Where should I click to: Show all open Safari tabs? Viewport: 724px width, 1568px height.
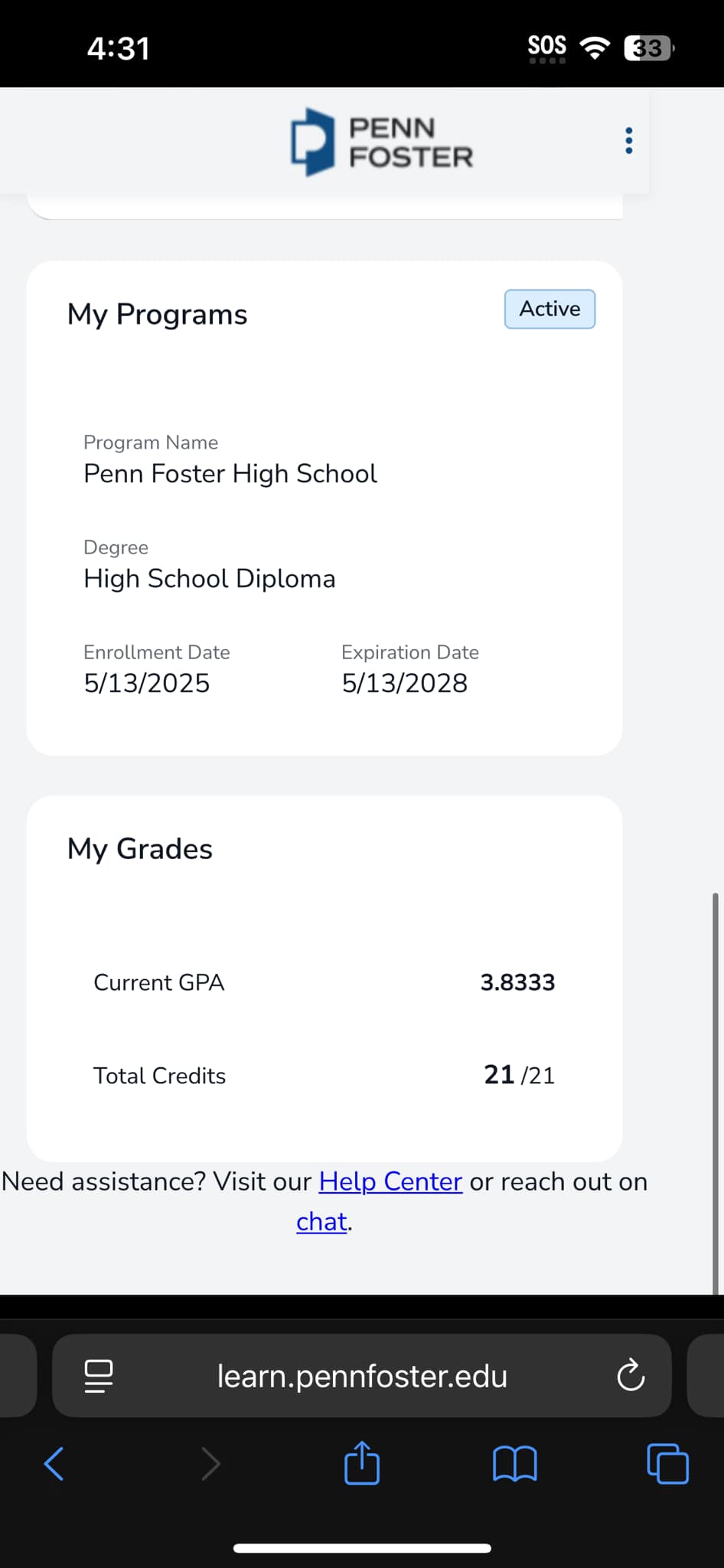pyautogui.click(x=667, y=1464)
